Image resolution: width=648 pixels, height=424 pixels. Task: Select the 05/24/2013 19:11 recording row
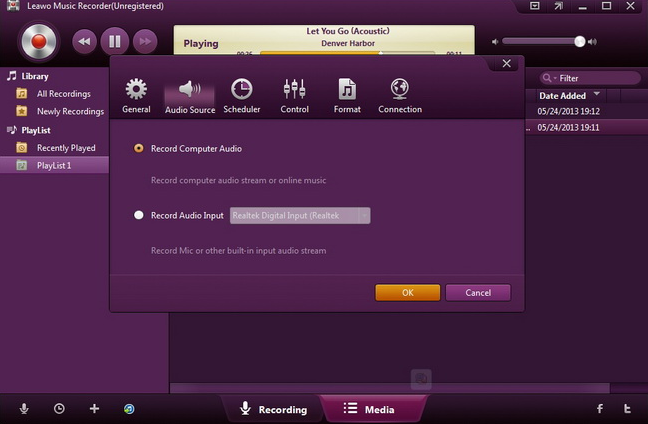[587, 127]
